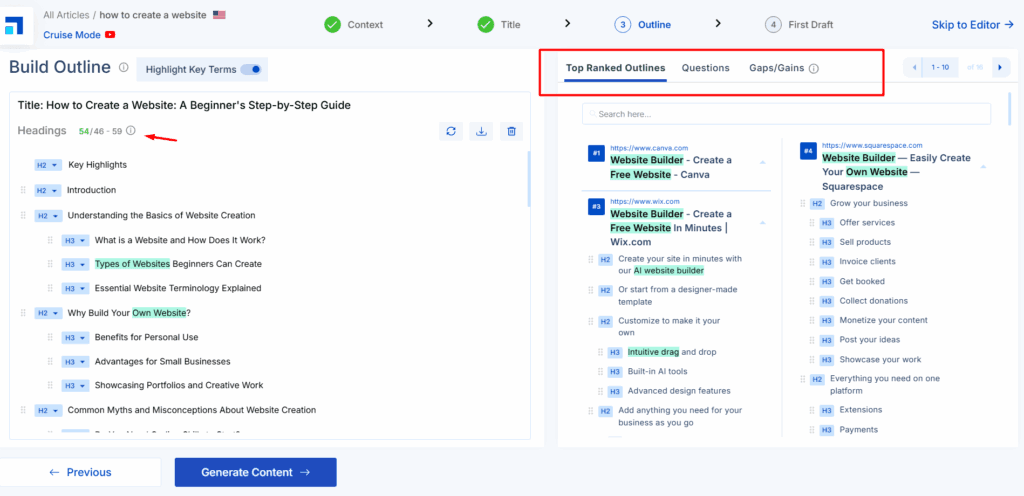
Task: Collapse the Squarespace outline card
Action: pyautogui.click(x=983, y=167)
